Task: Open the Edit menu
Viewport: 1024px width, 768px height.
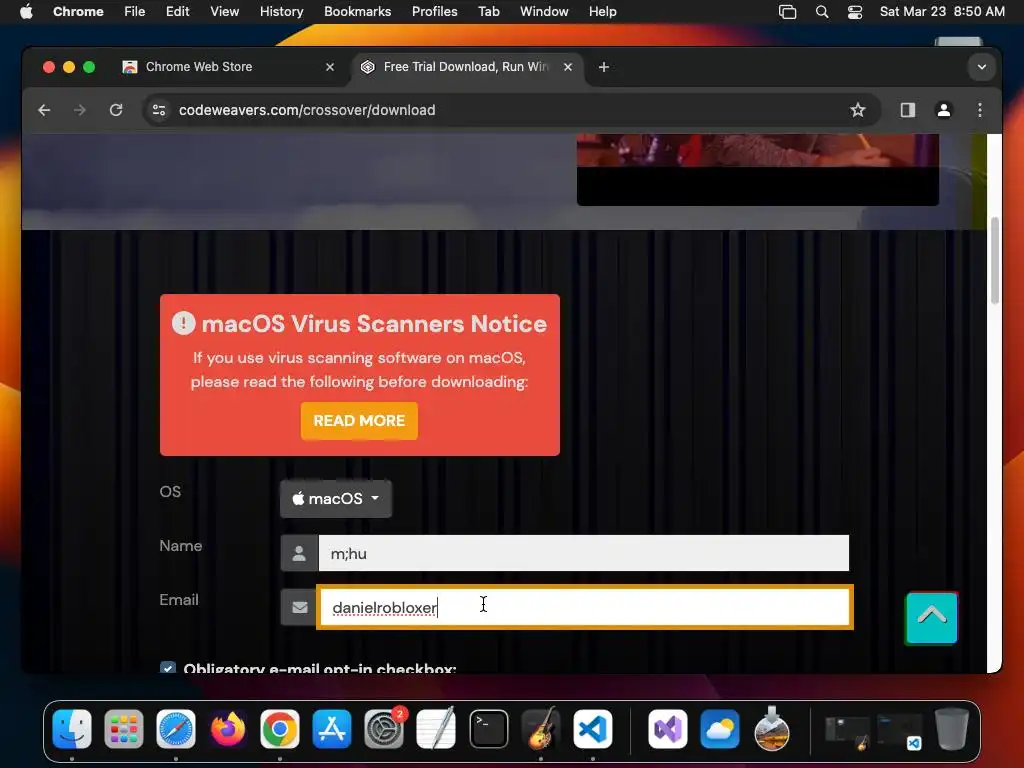Action: coord(177,11)
